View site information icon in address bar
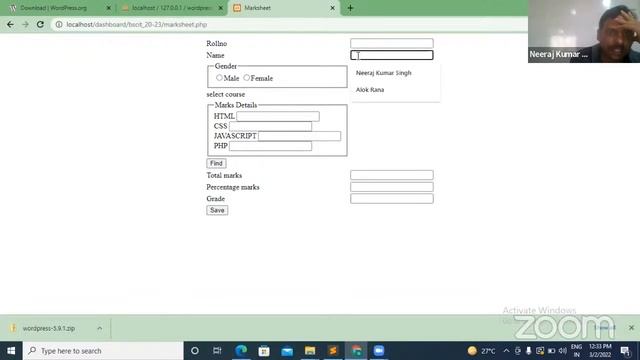The height and width of the screenshot is (360, 640). pos(59,24)
